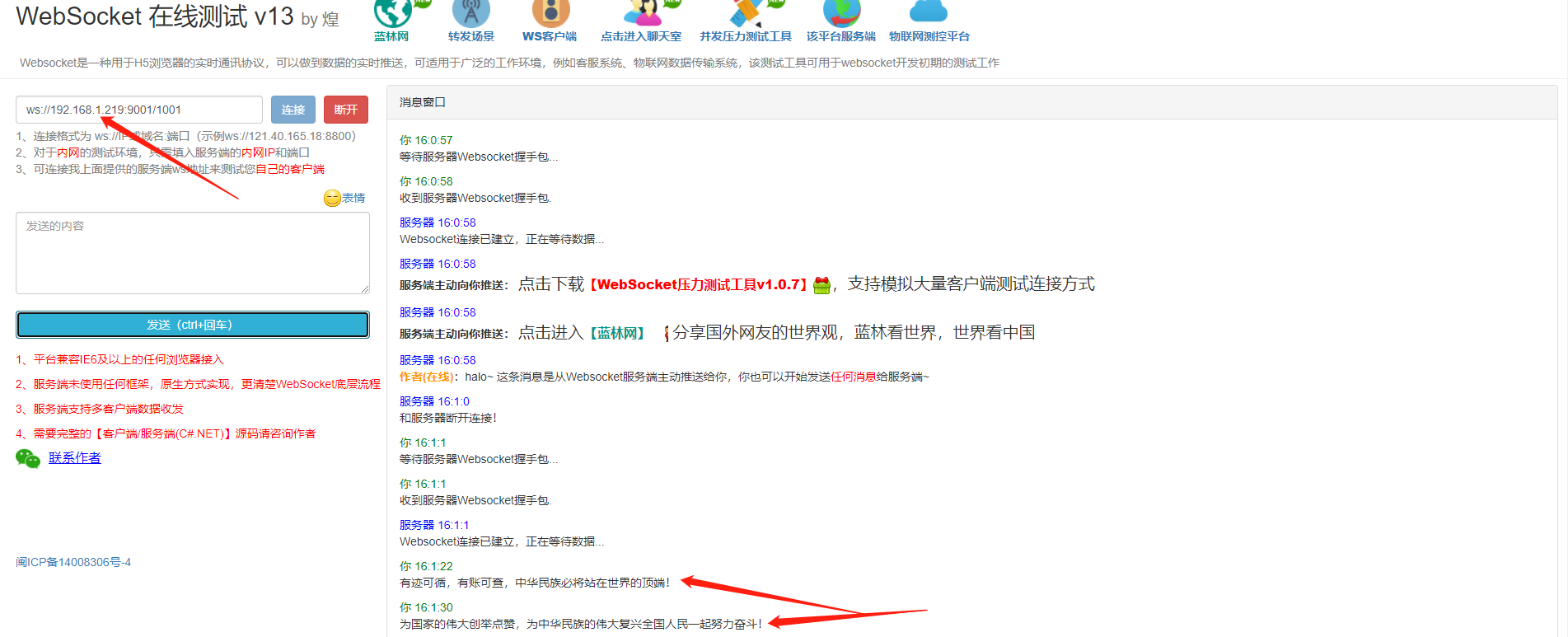This screenshot has height=637, width=1568.
Task: Click the 点击进入聊天室 navigation label
Action: (x=641, y=36)
